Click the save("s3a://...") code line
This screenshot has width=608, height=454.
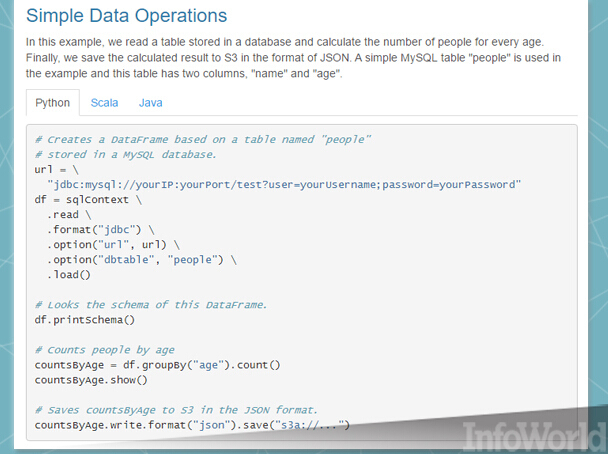[192, 425]
